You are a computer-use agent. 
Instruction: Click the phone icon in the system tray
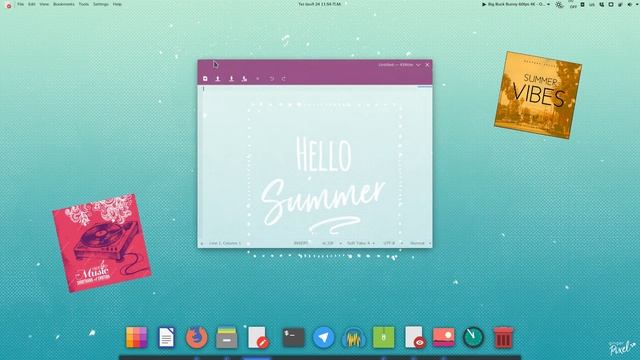click(x=601, y=4)
